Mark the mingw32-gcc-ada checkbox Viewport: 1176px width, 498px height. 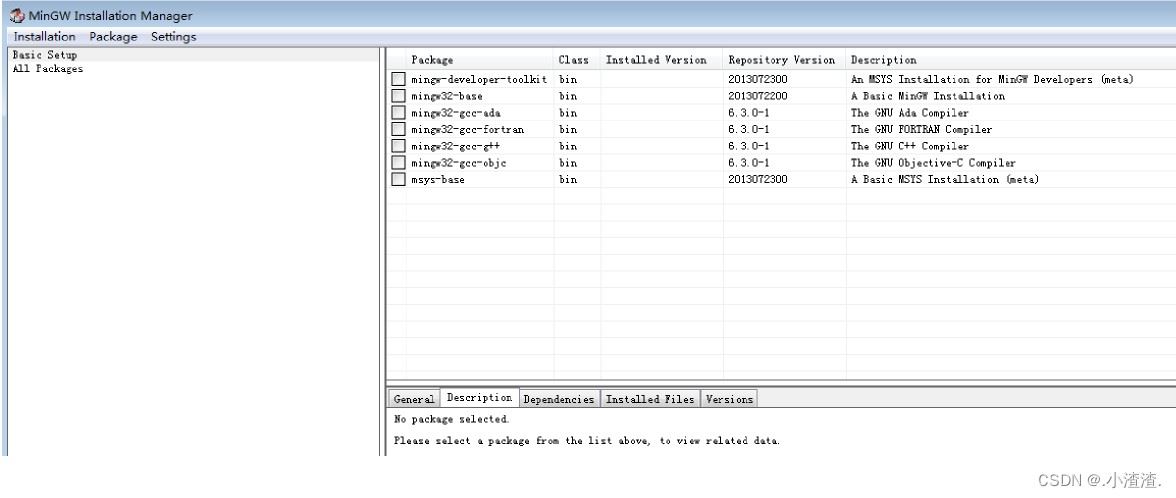(x=398, y=112)
